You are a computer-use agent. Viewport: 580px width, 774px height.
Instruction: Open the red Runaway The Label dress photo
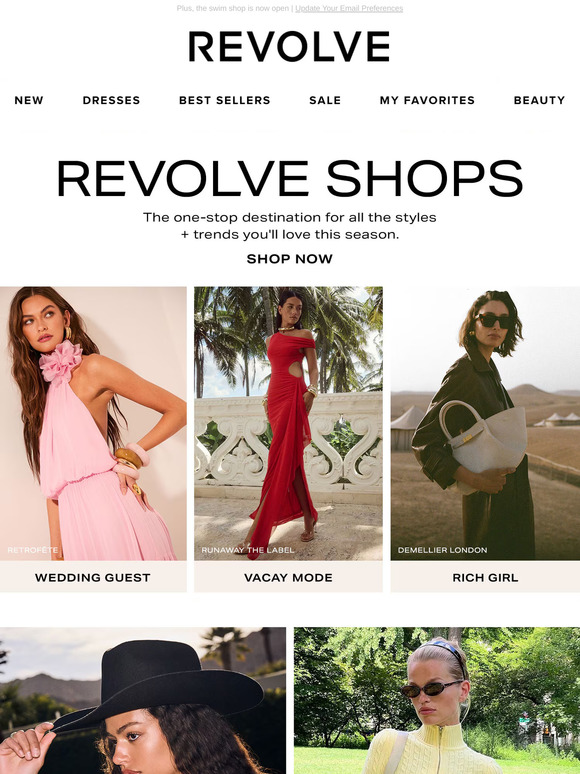pyautogui.click(x=288, y=424)
